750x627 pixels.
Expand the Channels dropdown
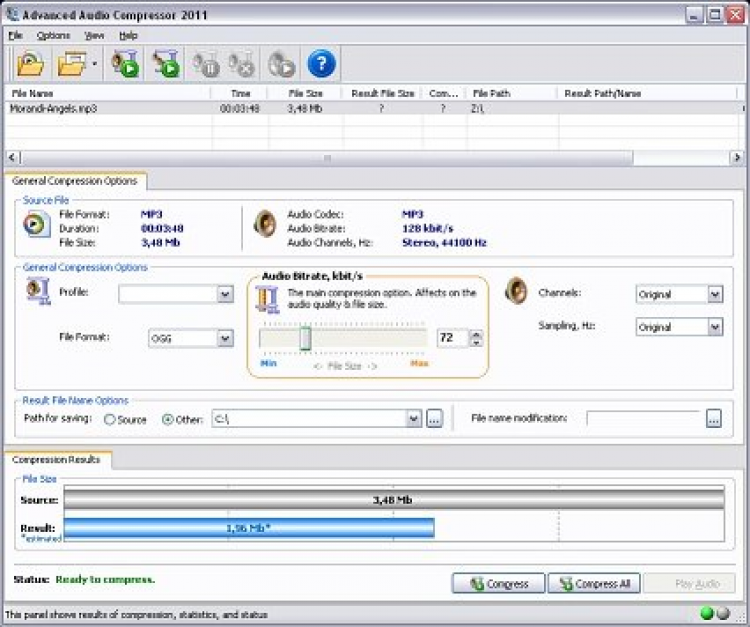[715, 294]
